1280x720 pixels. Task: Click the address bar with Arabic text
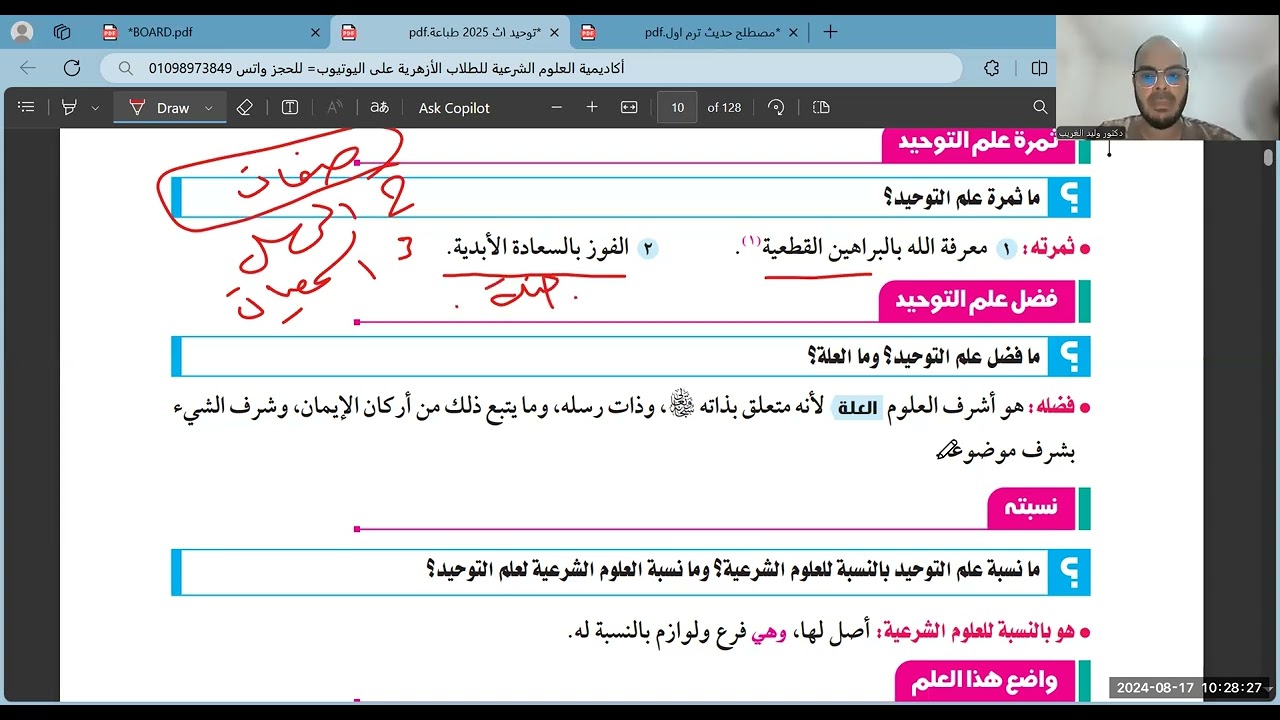(530, 68)
